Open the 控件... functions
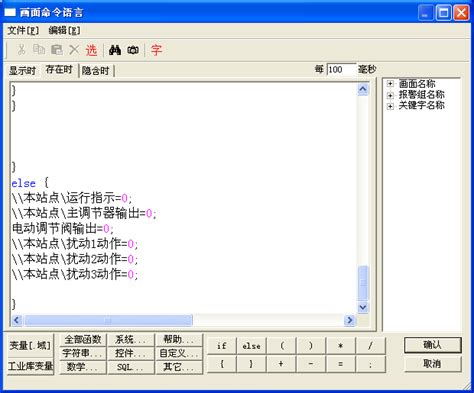 point(131,353)
